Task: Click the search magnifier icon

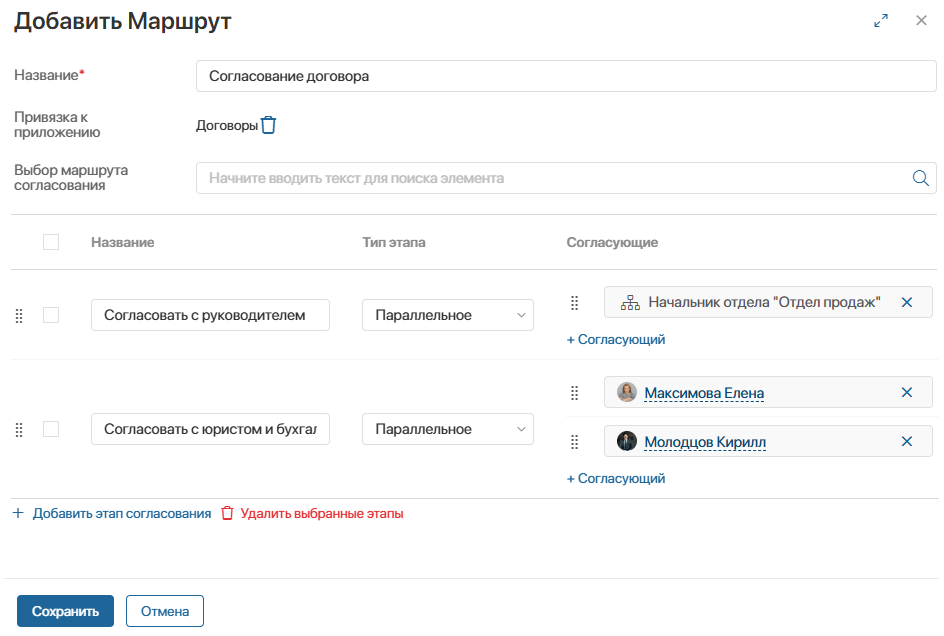Action: click(x=921, y=178)
